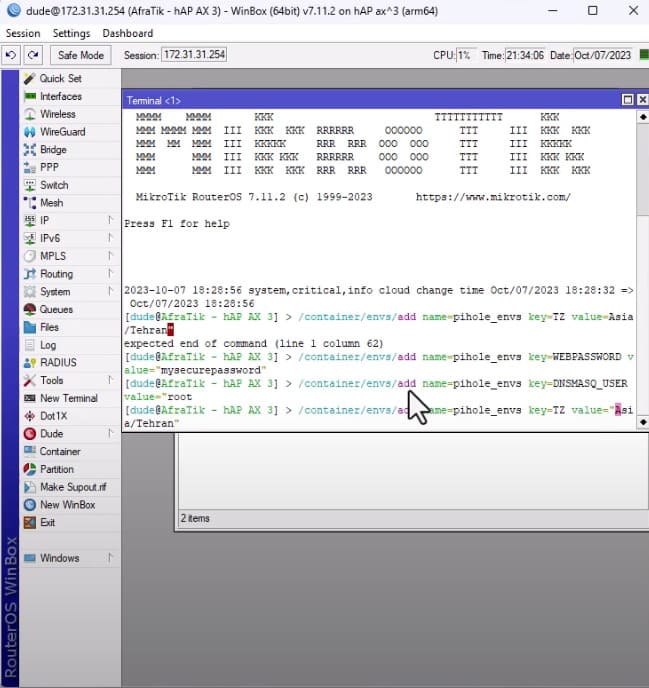
Task: Expand the Tools submenu arrow
Action: coord(111,380)
